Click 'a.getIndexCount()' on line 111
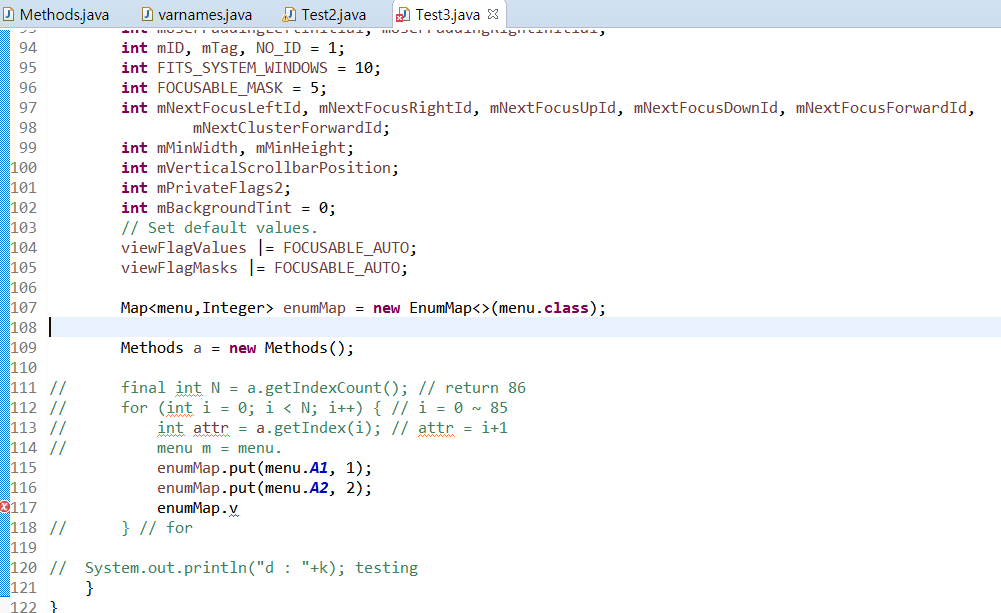1001x613 pixels. tap(327, 388)
